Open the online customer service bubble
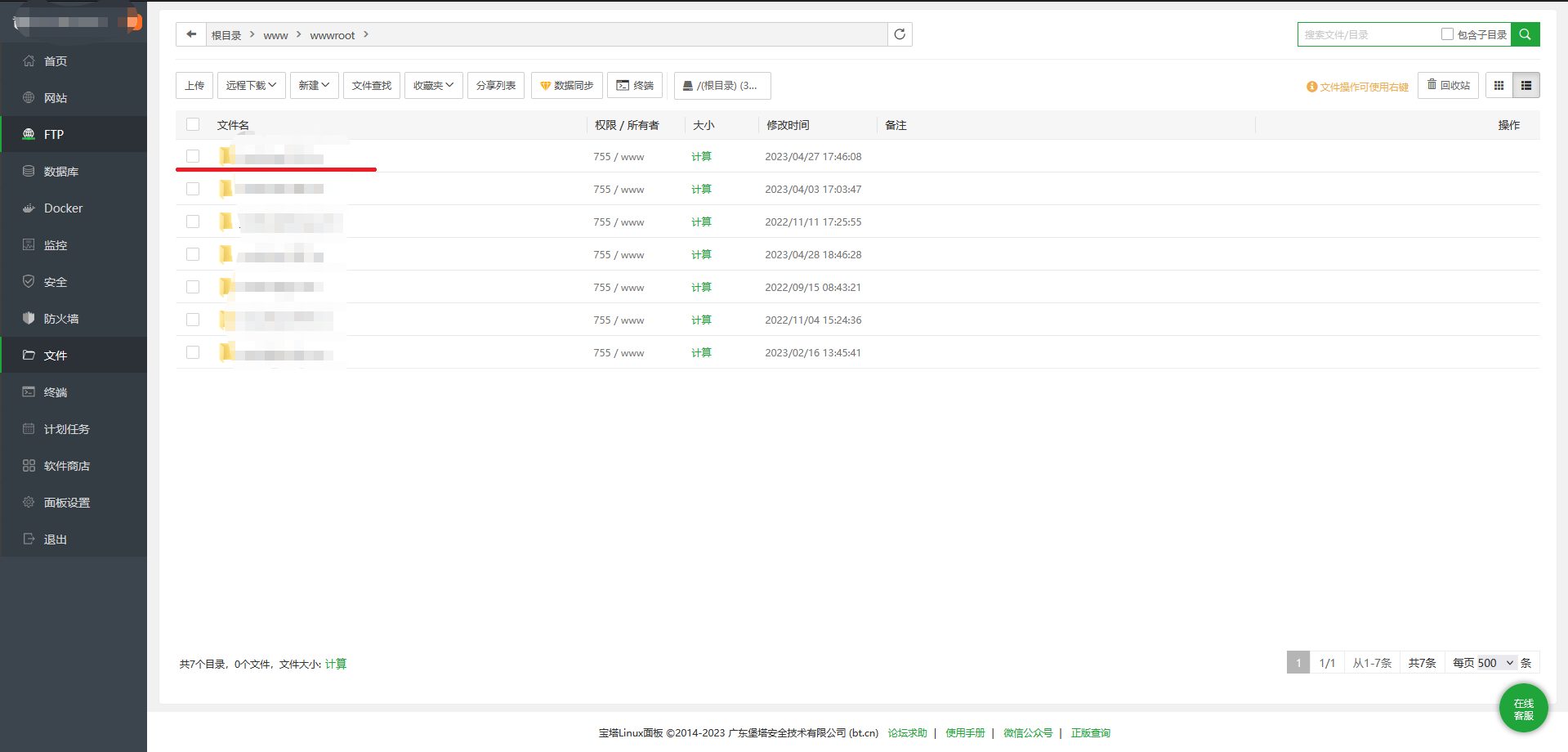Viewport: 1568px width, 752px height. (x=1524, y=709)
